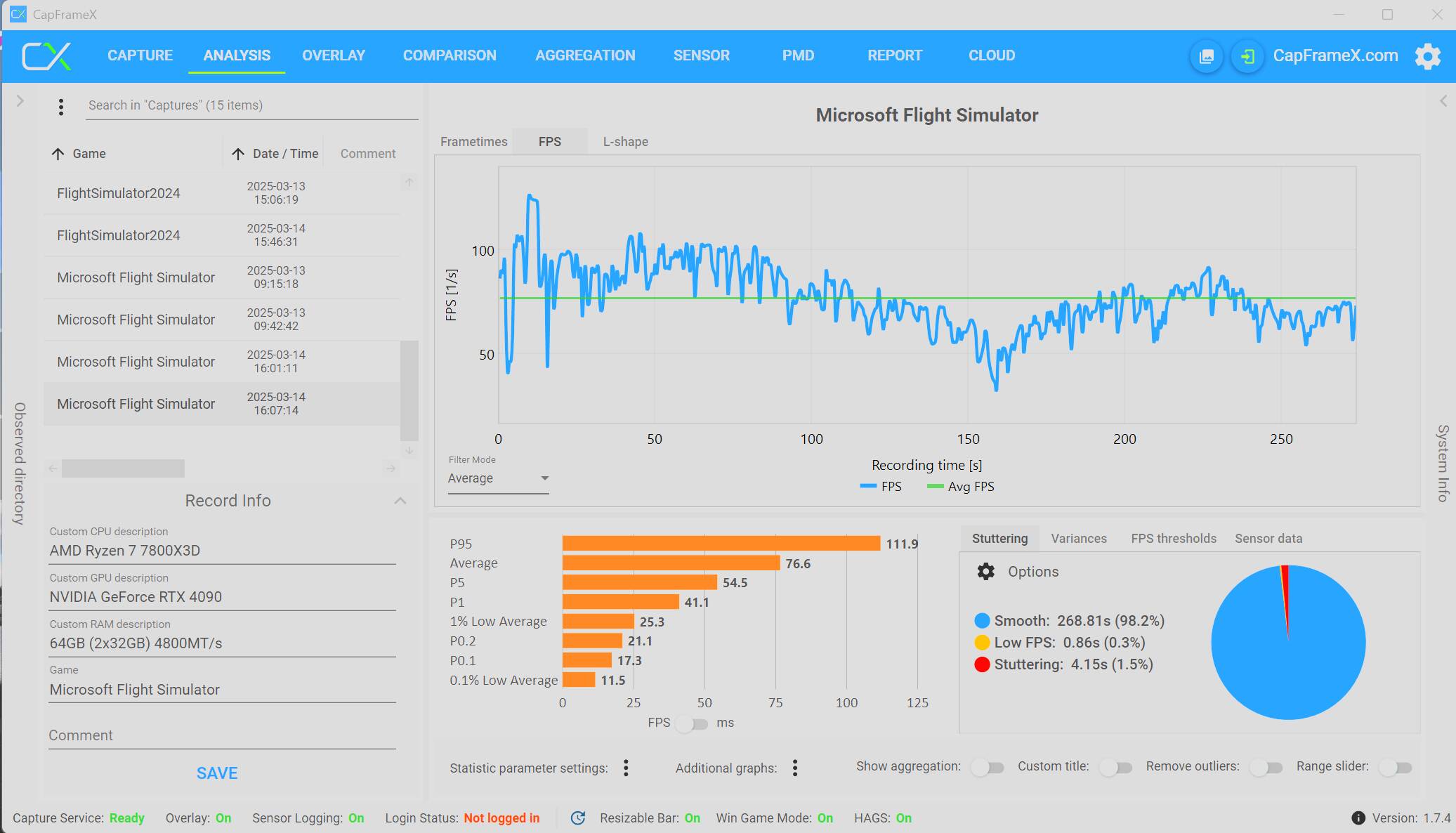
Task: Switch to the OVERLAY tab
Action: [334, 55]
